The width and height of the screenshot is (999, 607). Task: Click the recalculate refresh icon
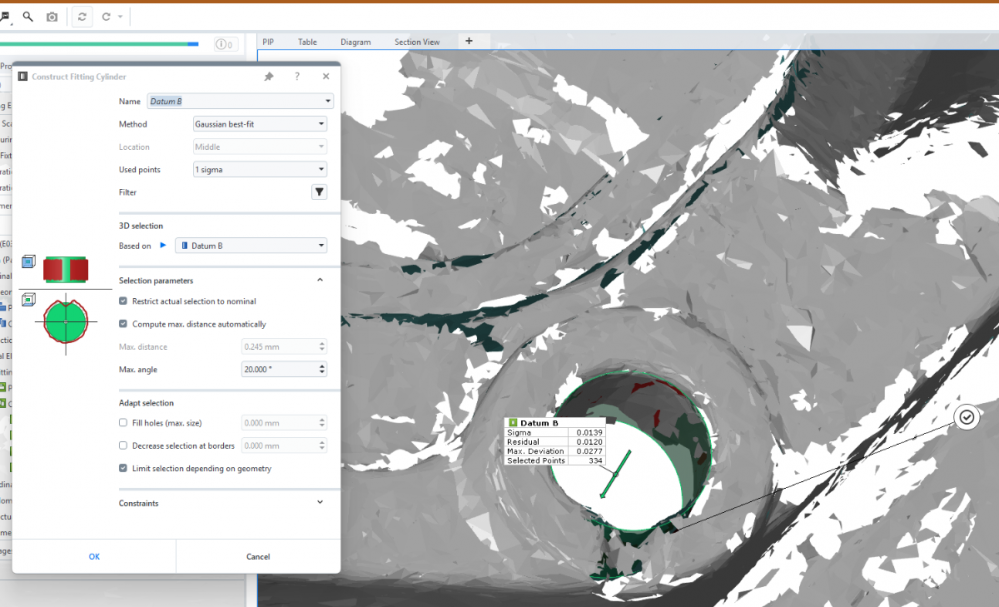pyautogui.click(x=82, y=17)
